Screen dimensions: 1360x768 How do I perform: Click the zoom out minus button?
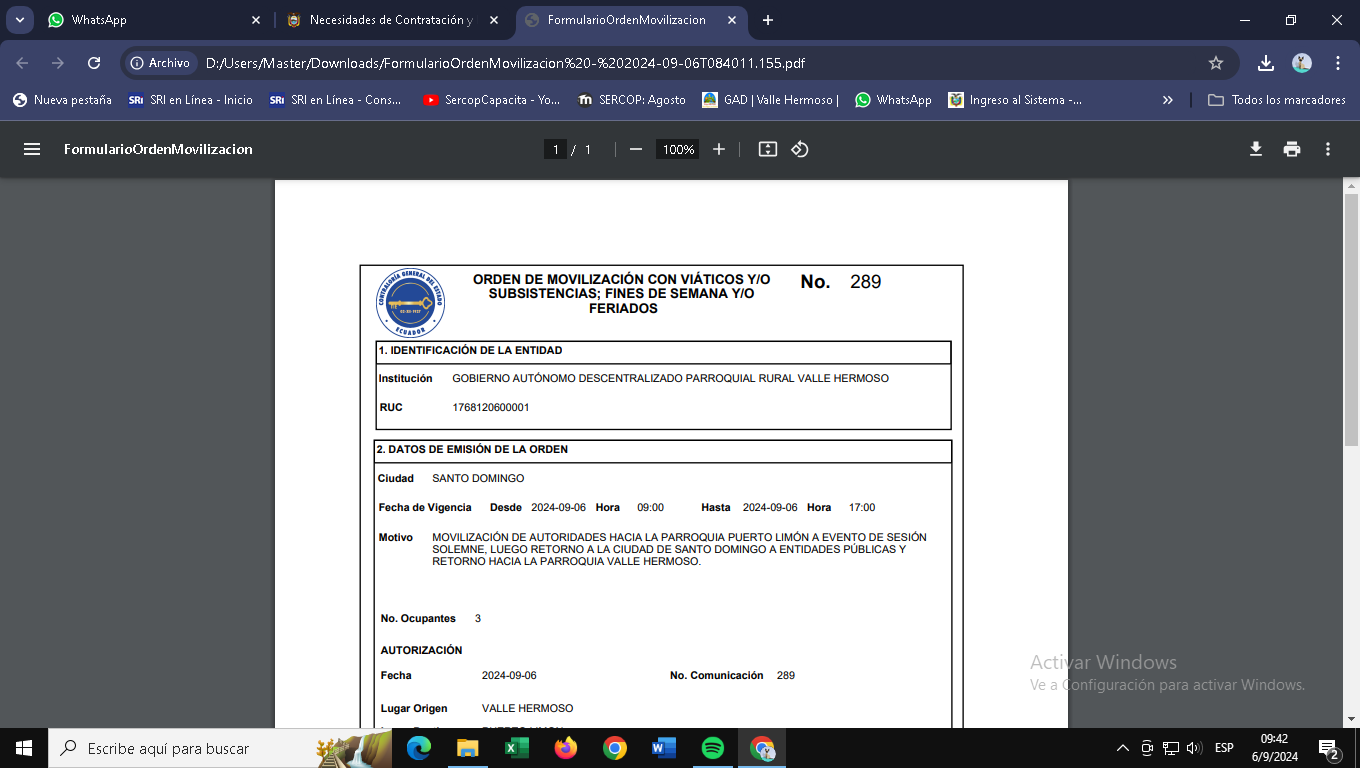pyautogui.click(x=636, y=149)
